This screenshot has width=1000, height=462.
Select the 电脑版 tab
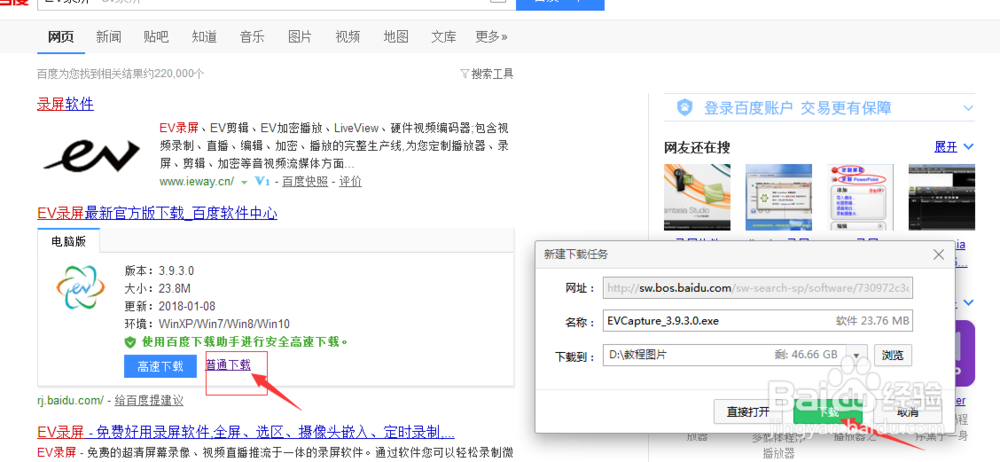[68, 241]
